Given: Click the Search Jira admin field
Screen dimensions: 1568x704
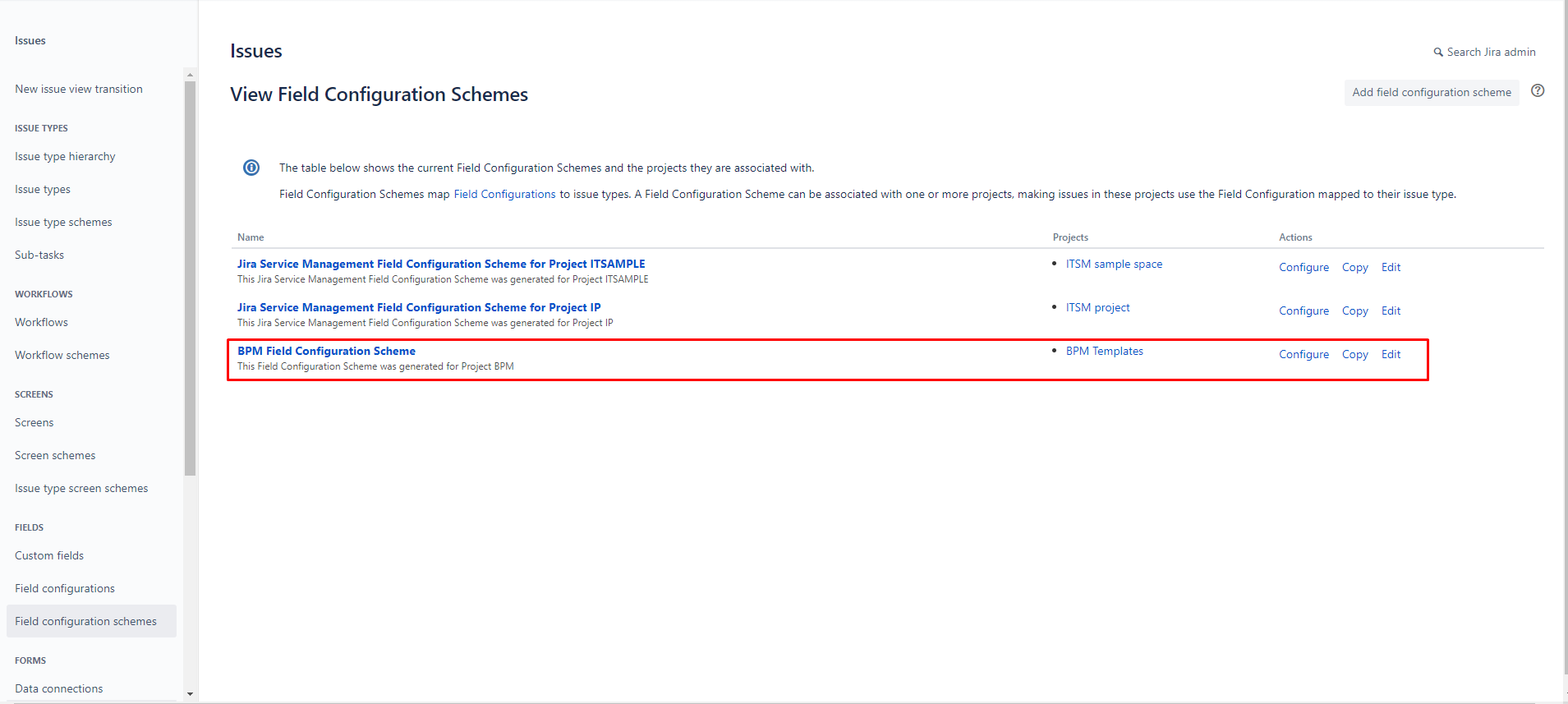Looking at the screenshot, I should [1490, 53].
